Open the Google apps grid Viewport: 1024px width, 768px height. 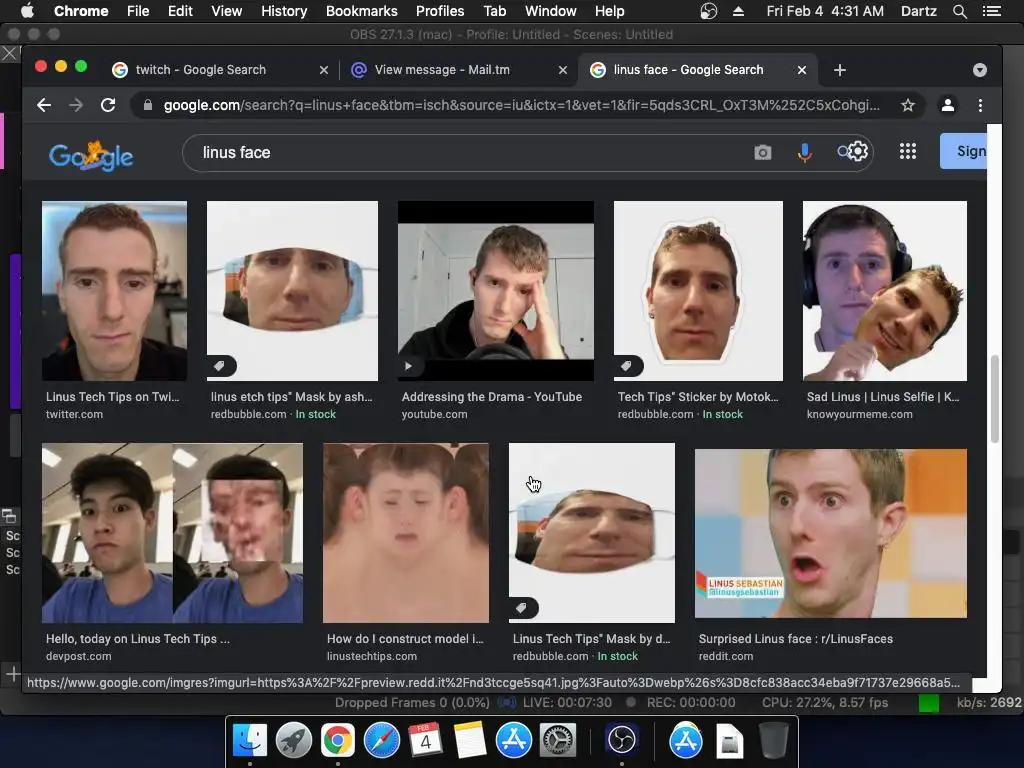[x=908, y=152]
